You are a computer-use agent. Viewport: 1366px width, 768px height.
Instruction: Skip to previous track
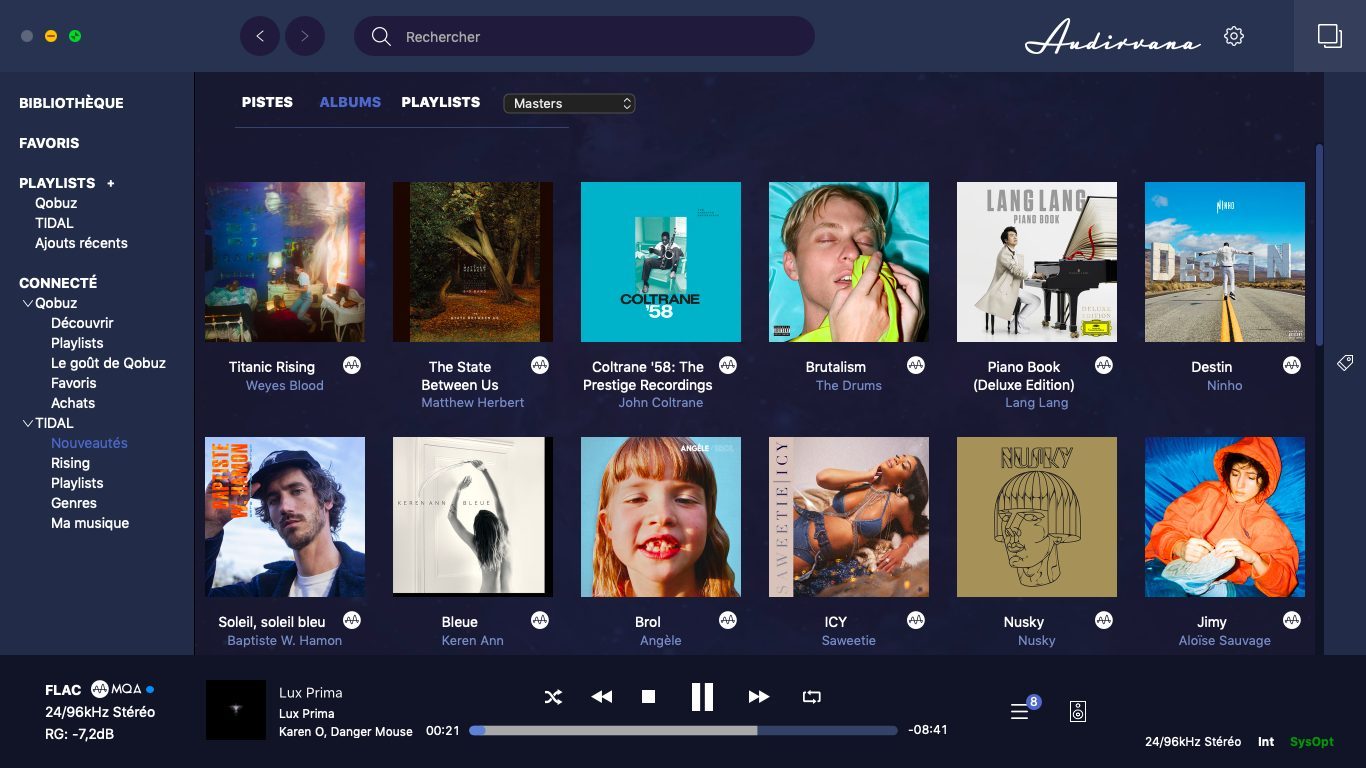[601, 697]
